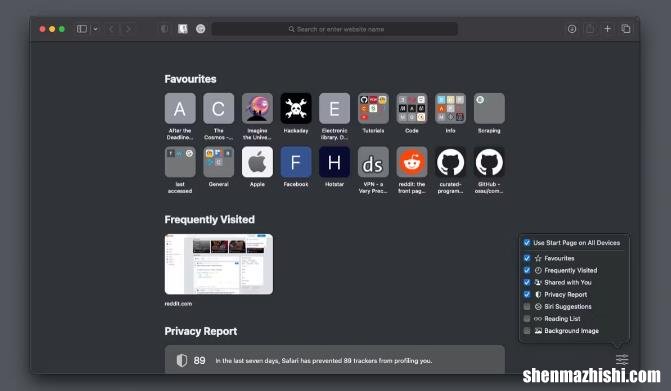Viewport: 671px width, 391px height.
Task: Open the Tutorials favourites folder
Action: tap(373, 108)
